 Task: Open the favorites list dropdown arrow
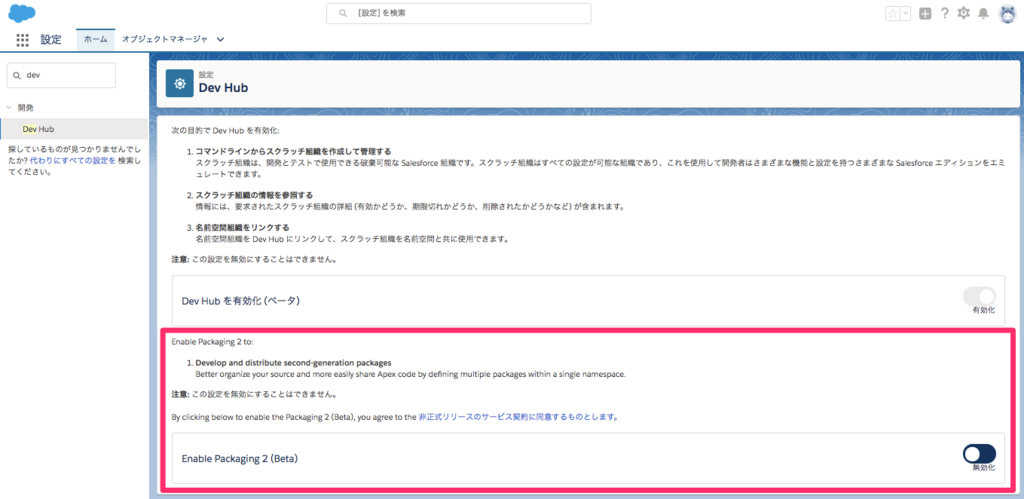click(x=905, y=14)
